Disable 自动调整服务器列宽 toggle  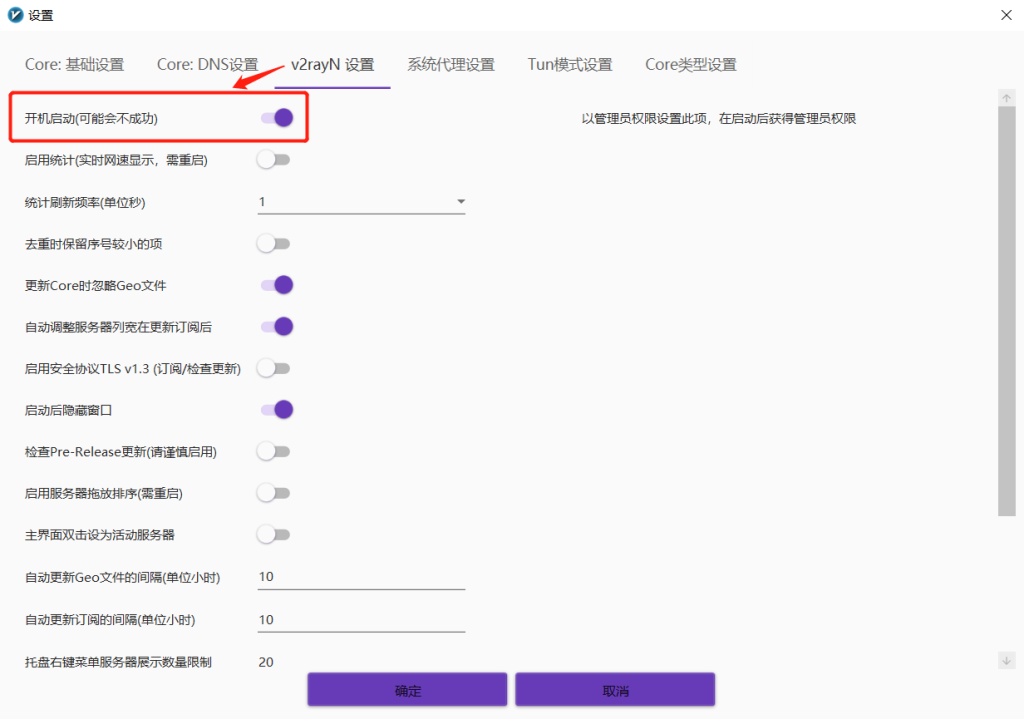[x=276, y=327]
